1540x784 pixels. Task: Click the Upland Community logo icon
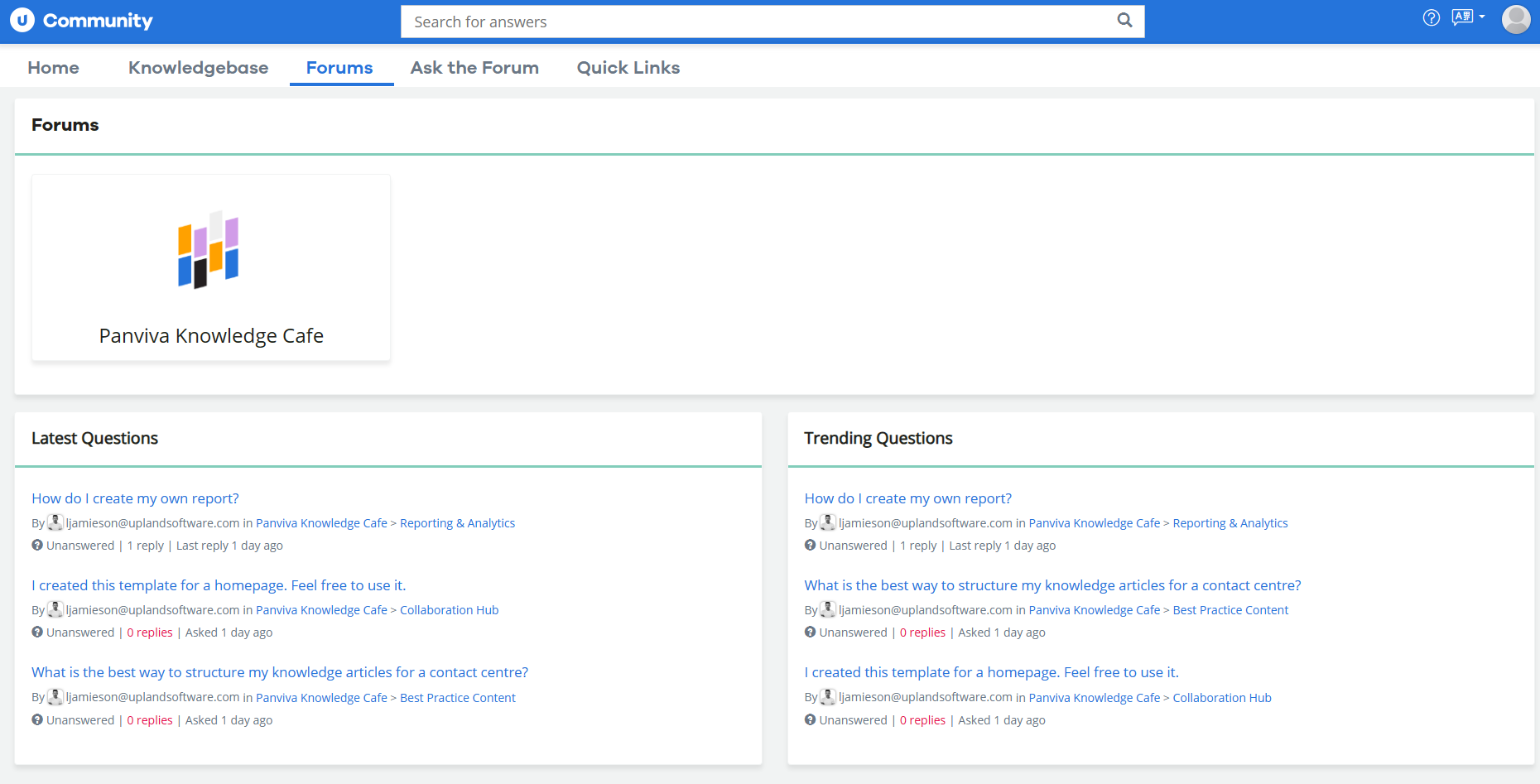22,20
